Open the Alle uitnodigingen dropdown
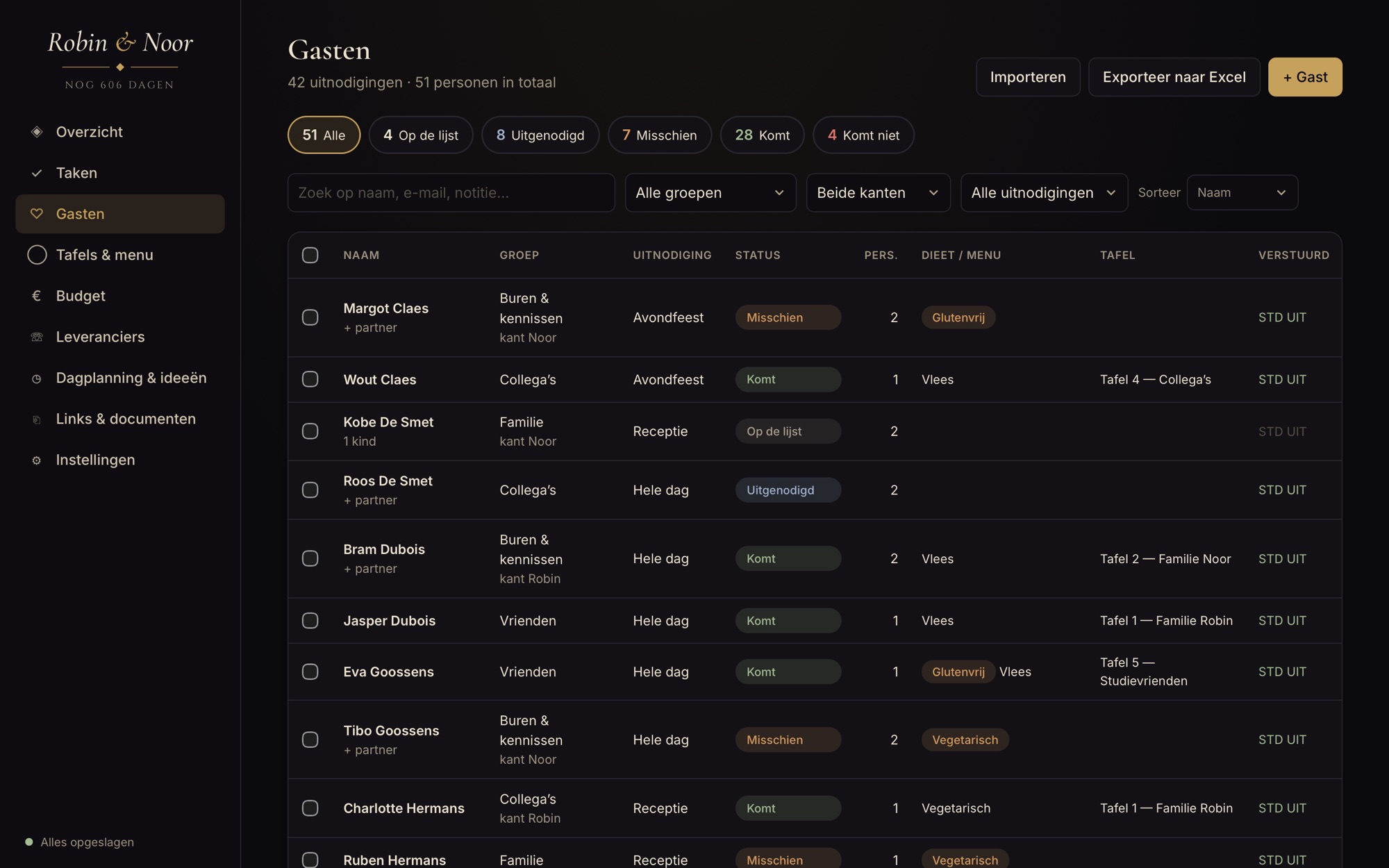The height and width of the screenshot is (868, 1389). 1044,192
